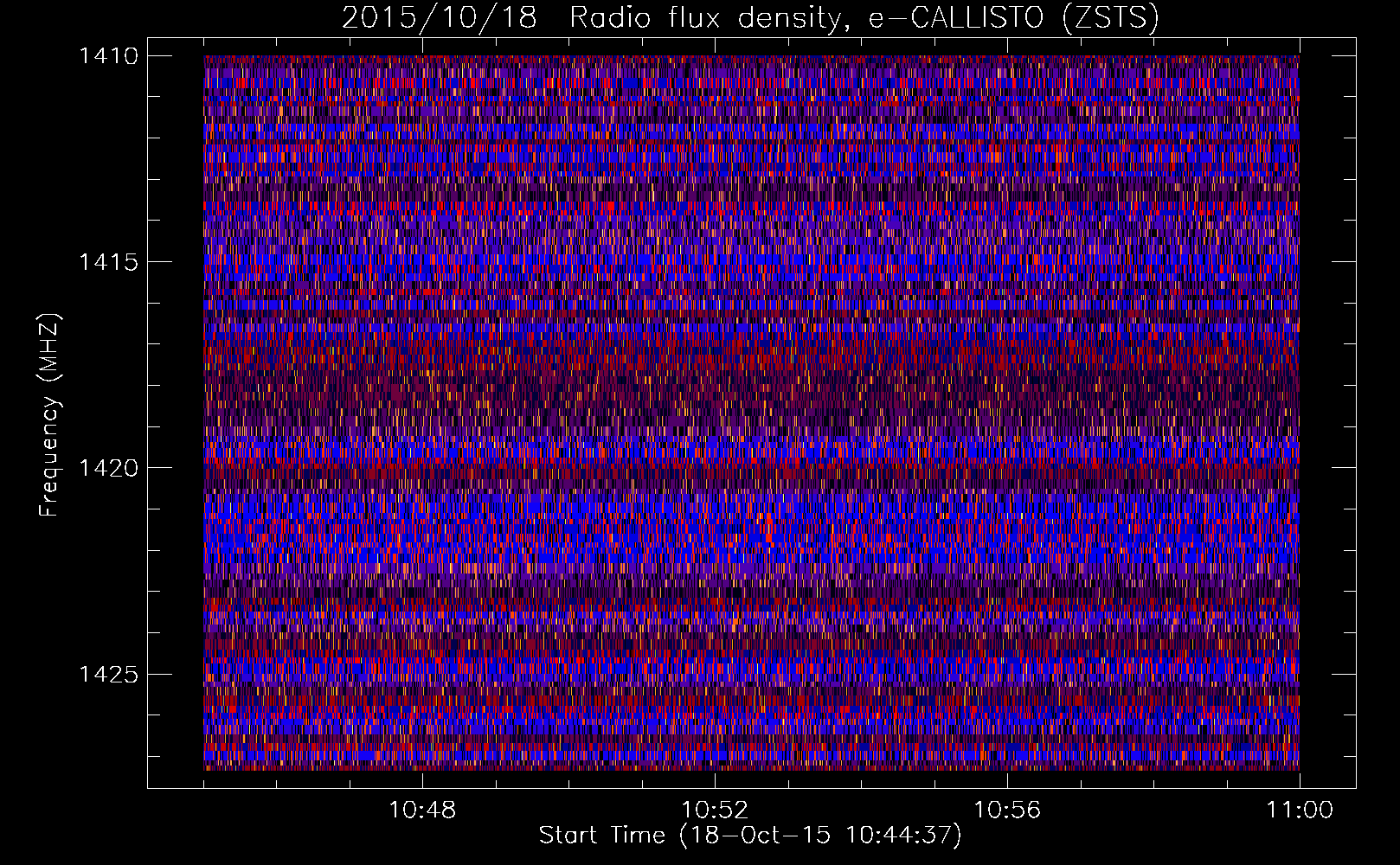Viewport: 1400px width, 865px height.
Task: Click the 1415 frequency tick label
Action: click(x=108, y=262)
